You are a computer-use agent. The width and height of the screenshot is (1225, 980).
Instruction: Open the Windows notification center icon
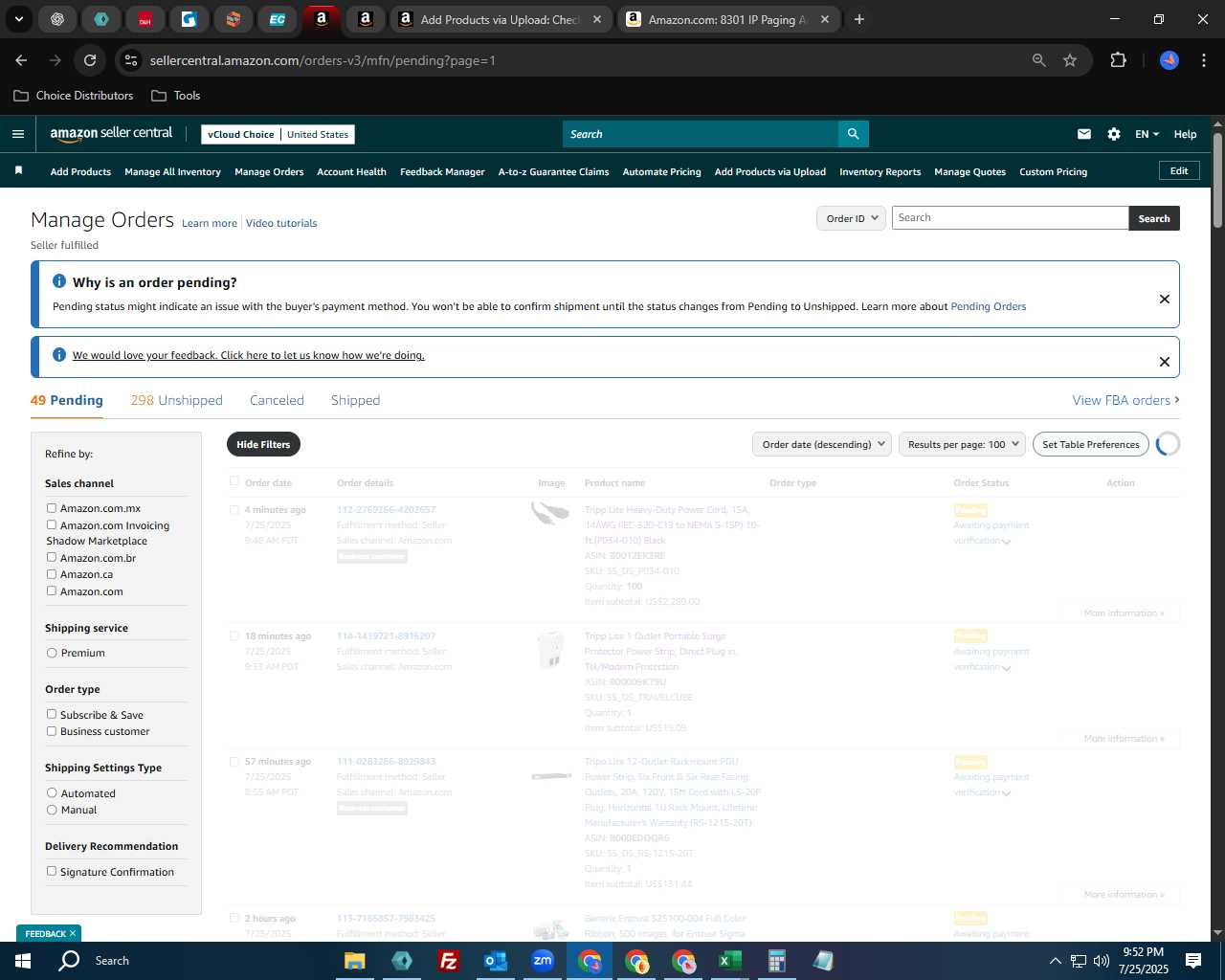(x=1193, y=960)
